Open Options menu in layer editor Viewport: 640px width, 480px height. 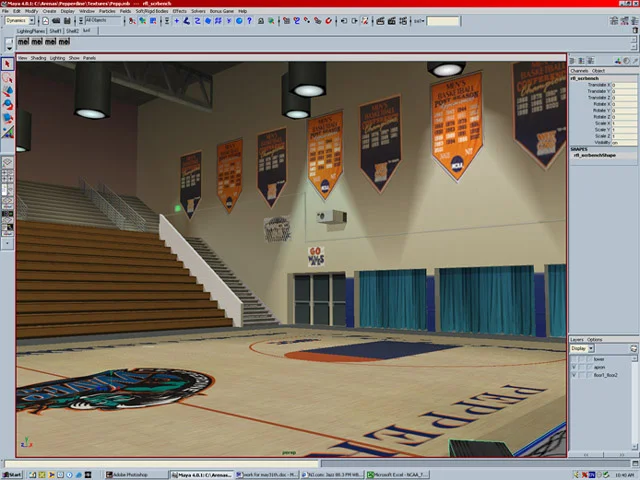point(594,340)
